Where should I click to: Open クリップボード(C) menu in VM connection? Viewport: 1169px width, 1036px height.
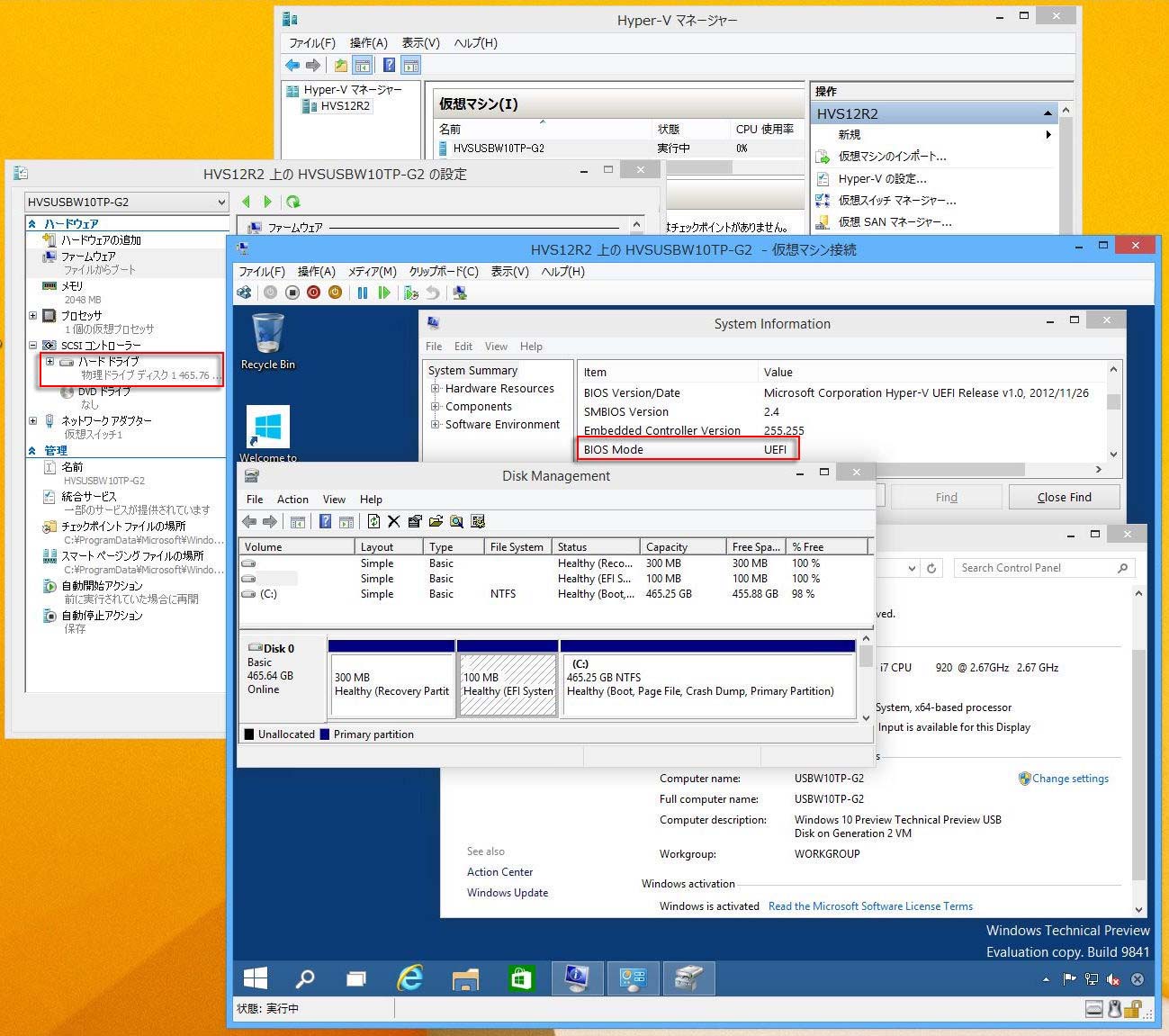click(x=444, y=271)
